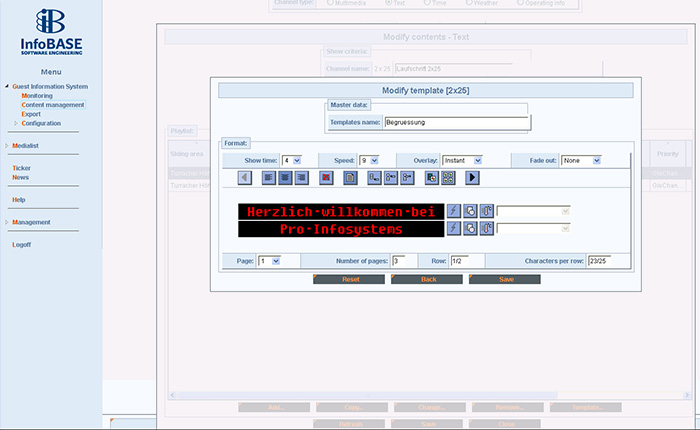Open Help in the menu

coord(19,200)
